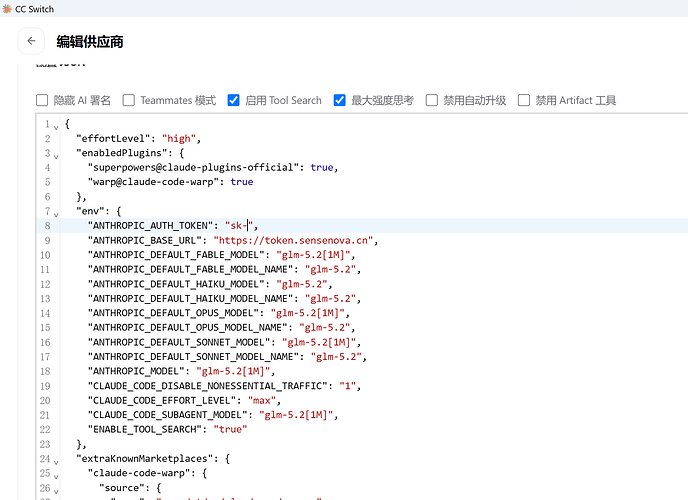Click the ANTHROPIC_DEFAULT_HAIKU_MODEL_NAME key
Viewport: 688px width, 500px height.
click(x=190, y=299)
